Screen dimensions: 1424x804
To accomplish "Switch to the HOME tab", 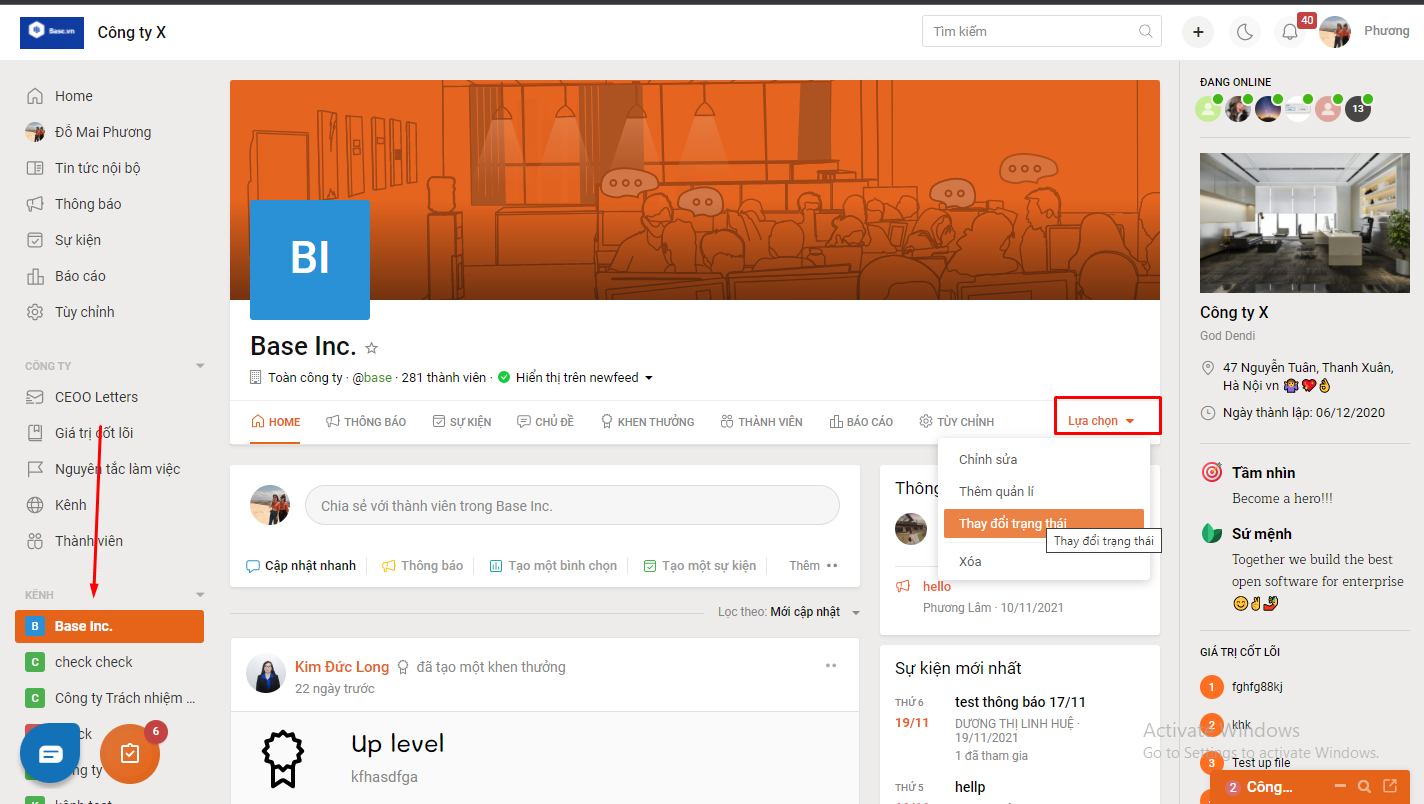I will pyautogui.click(x=276, y=422).
